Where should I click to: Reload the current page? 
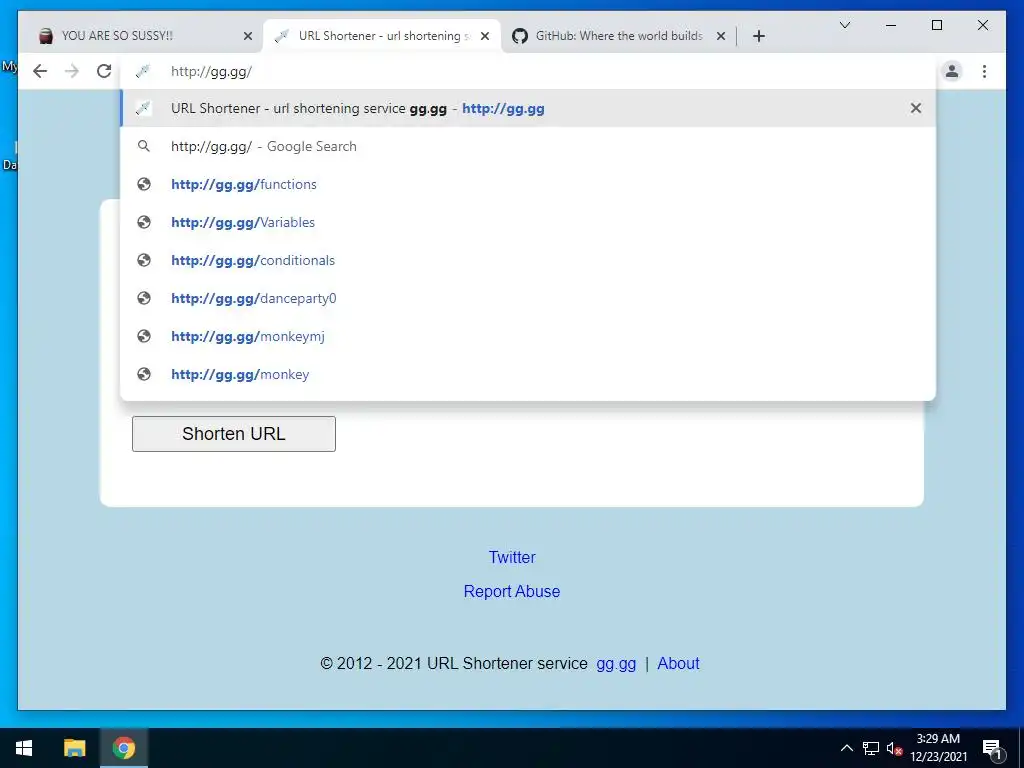click(x=104, y=71)
